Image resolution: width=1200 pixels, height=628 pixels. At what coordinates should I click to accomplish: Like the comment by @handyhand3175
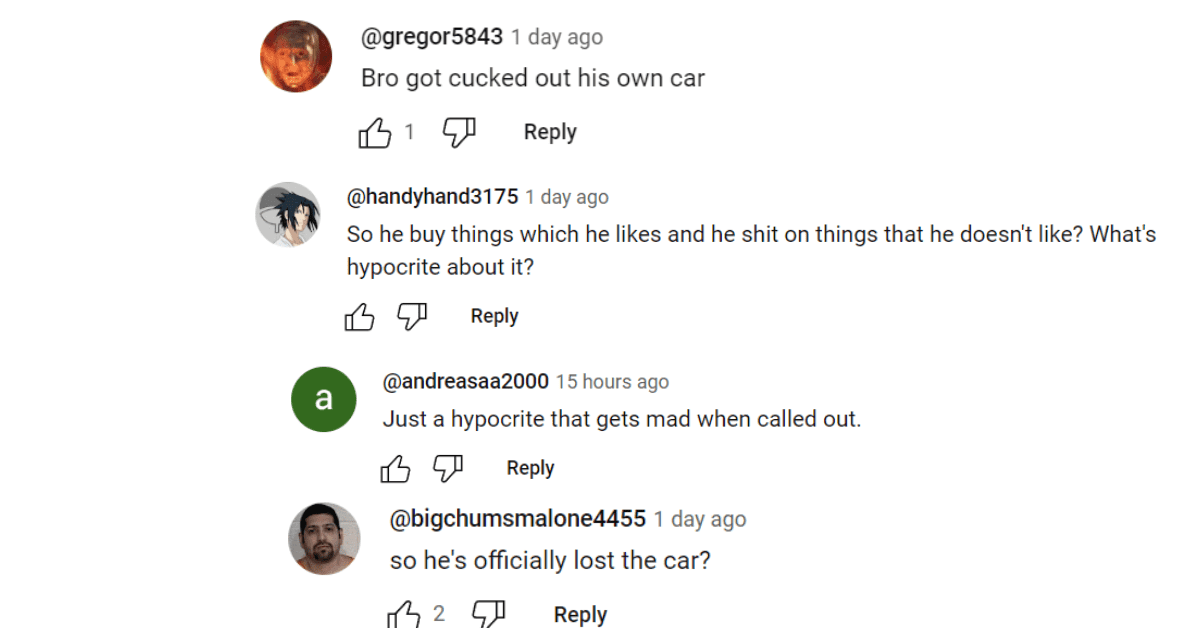click(359, 317)
